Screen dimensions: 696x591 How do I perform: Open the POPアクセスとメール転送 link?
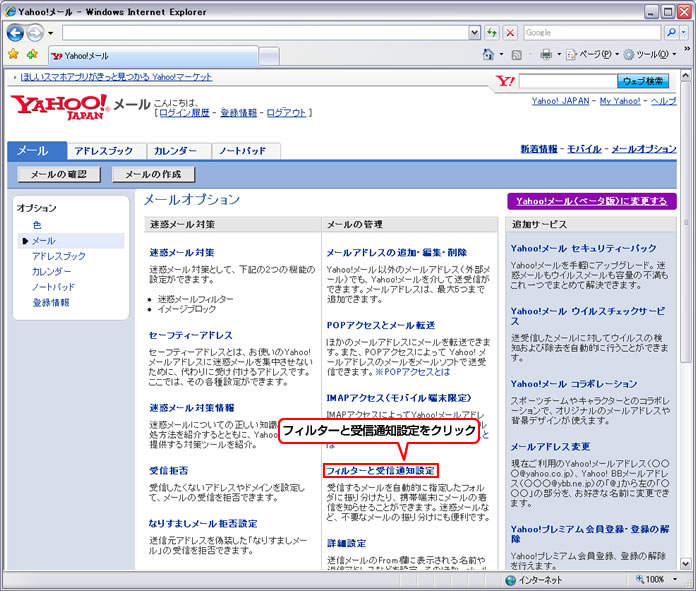point(381,325)
